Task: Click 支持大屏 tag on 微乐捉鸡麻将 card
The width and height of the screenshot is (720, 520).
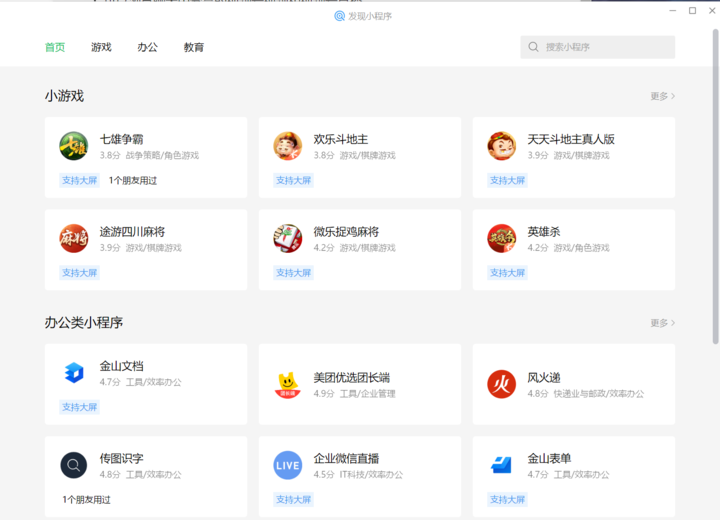Action: pyautogui.click(x=293, y=273)
